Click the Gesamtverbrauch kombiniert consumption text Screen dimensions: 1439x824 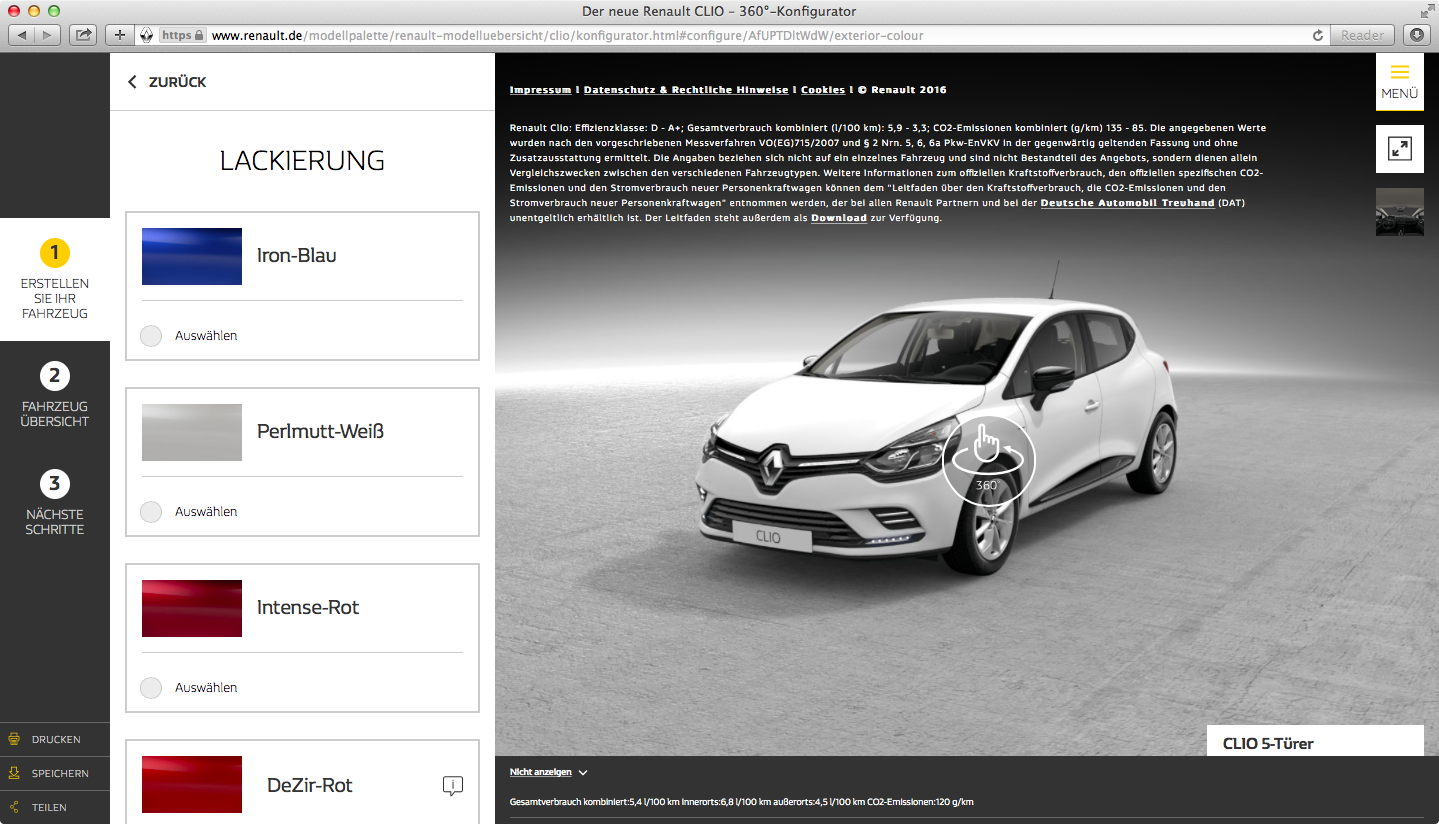pos(741,802)
